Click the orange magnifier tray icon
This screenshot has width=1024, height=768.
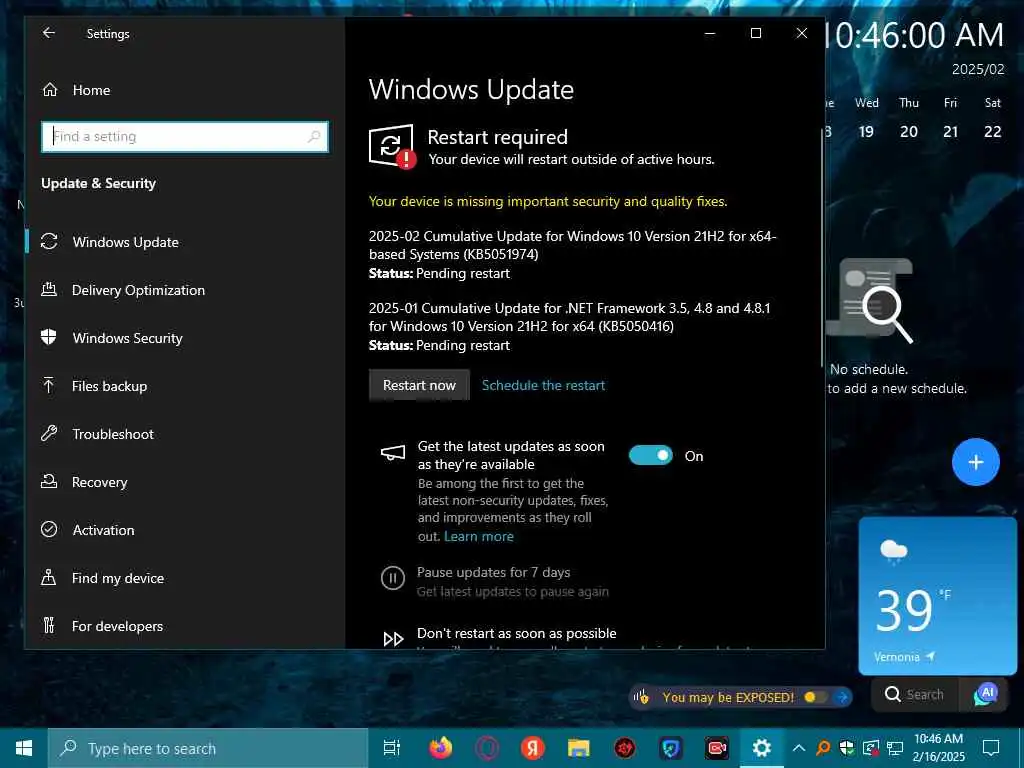click(x=823, y=748)
